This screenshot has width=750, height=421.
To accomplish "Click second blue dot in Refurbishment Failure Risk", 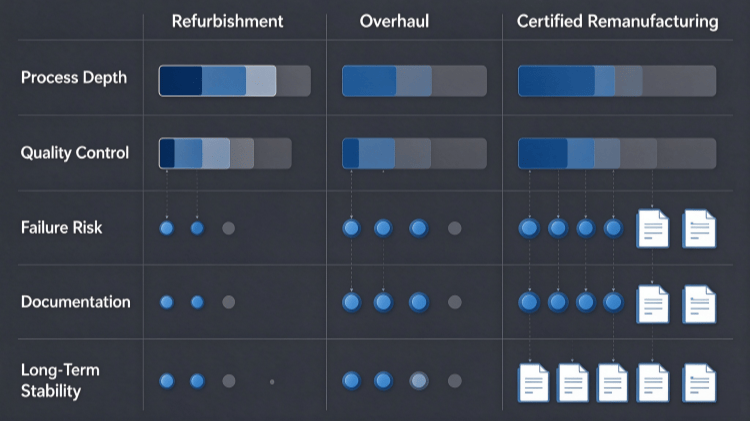I will coord(197,228).
